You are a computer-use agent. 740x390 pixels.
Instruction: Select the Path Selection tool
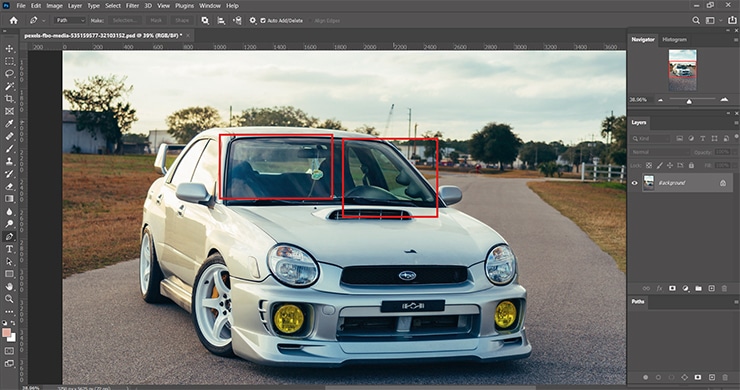click(9, 262)
